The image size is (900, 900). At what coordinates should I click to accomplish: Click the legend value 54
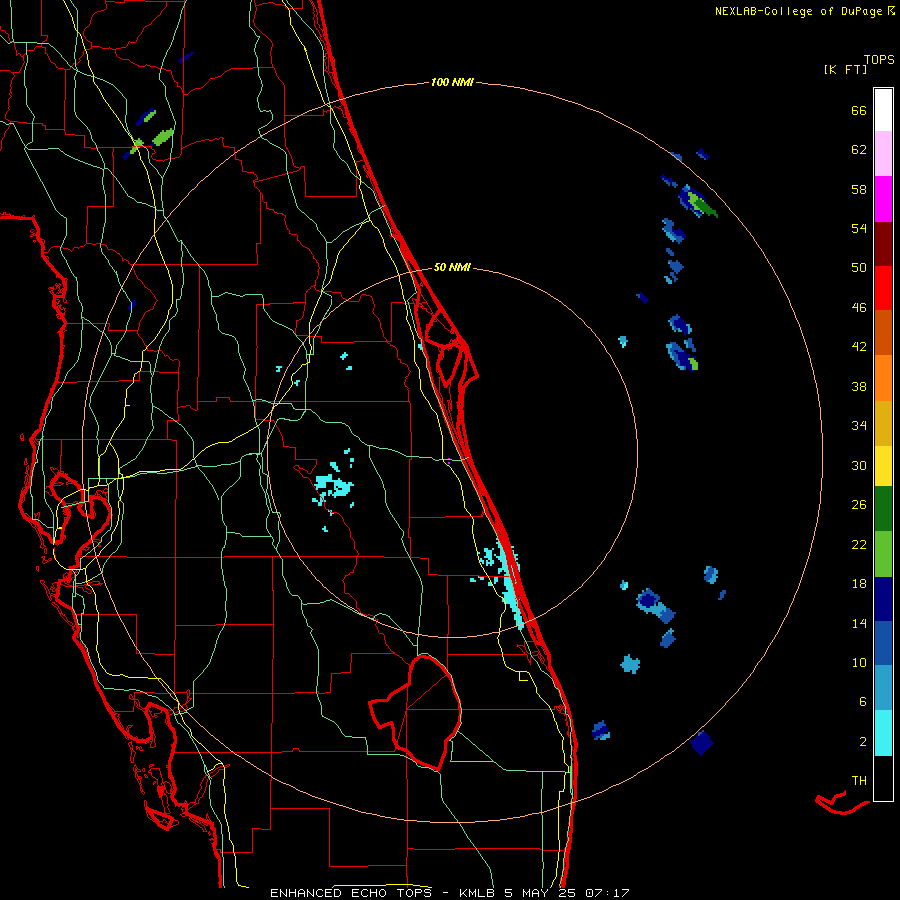[x=859, y=228]
